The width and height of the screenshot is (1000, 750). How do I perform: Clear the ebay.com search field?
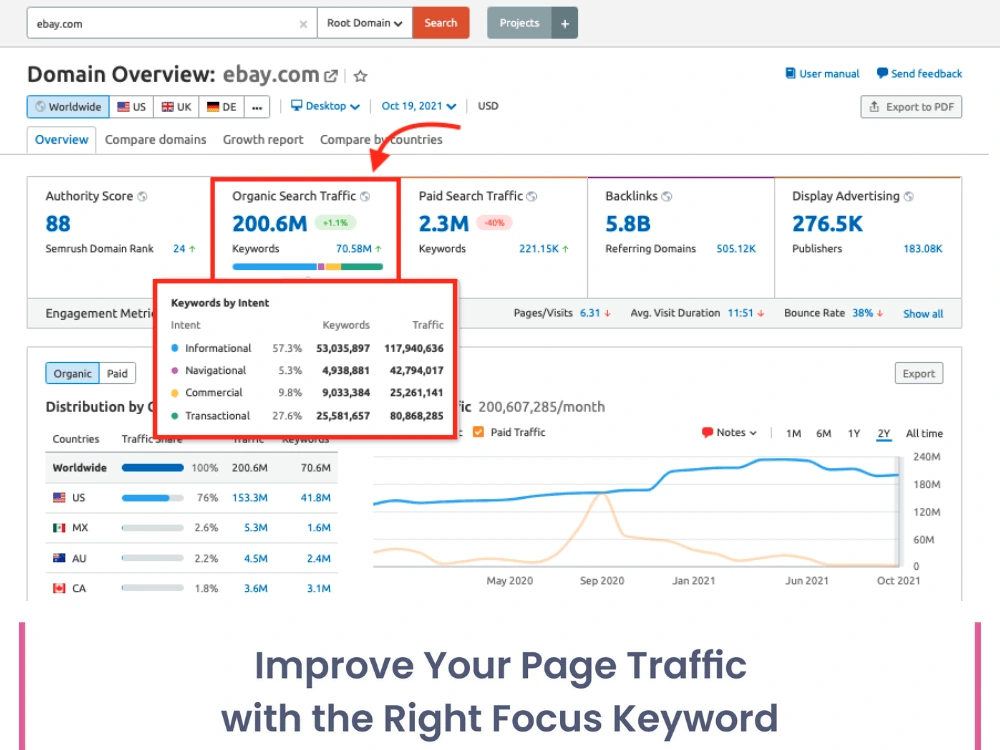[x=303, y=24]
